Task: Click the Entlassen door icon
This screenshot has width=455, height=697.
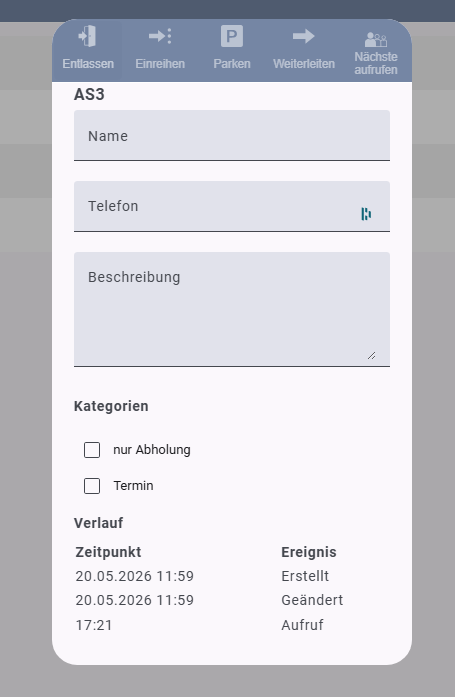Action: [x=88, y=36]
